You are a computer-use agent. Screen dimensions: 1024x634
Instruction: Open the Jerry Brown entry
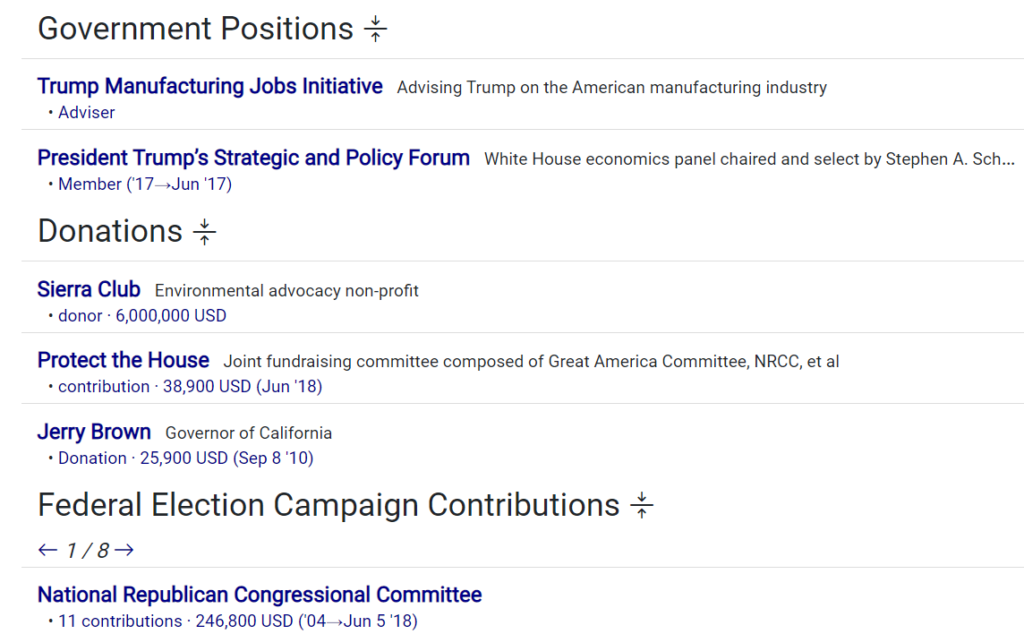[94, 432]
